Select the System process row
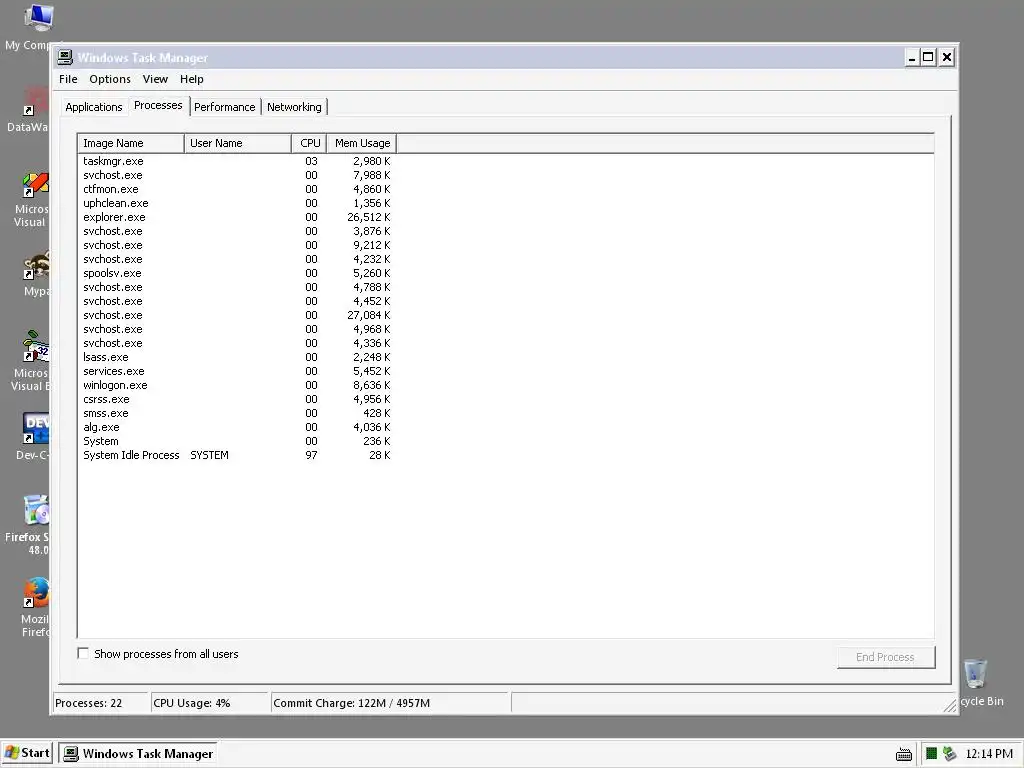Screen dimensions: 1024x768 pyautogui.click(x=236, y=441)
